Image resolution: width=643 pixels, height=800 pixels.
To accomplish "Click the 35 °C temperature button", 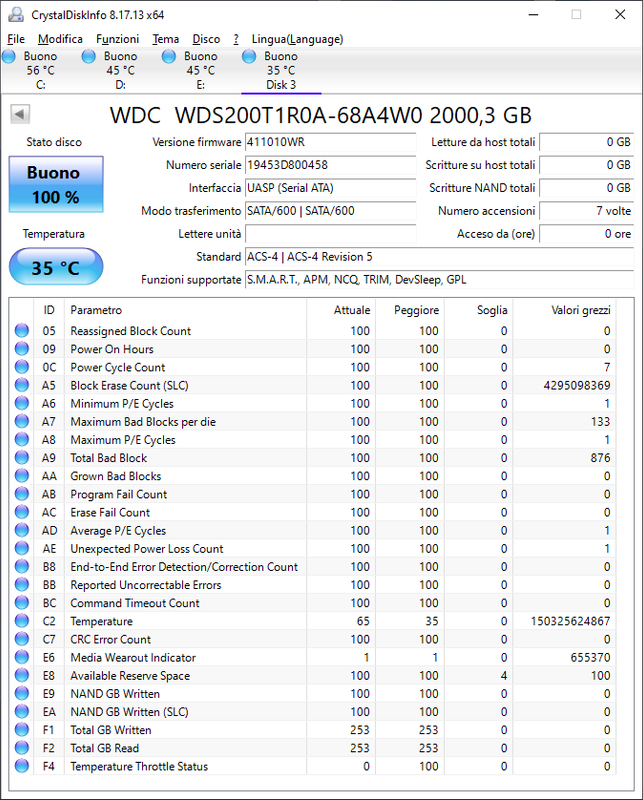I will [x=56, y=267].
